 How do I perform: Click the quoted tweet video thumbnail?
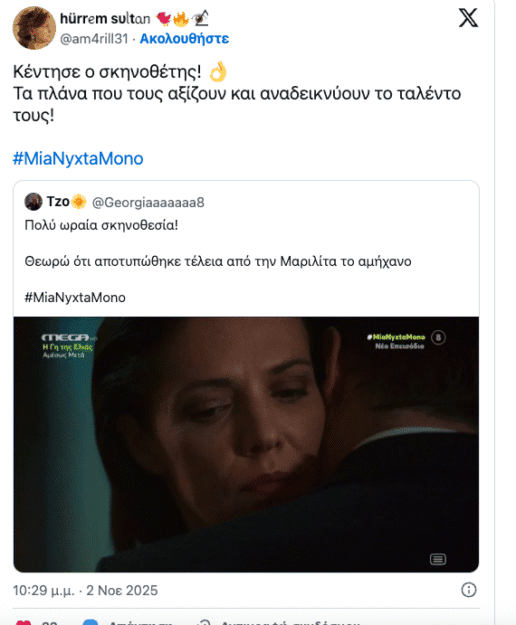tap(246, 444)
